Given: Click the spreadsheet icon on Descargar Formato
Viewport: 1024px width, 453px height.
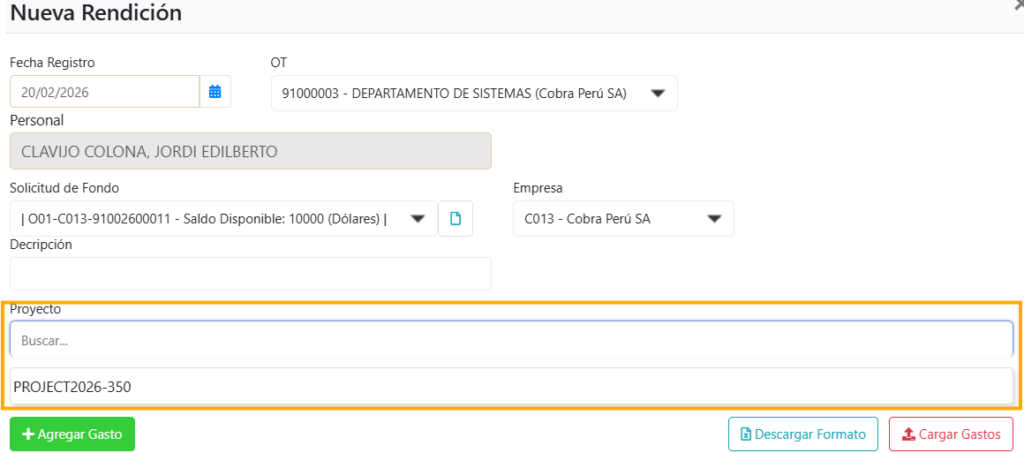Looking at the screenshot, I should (745, 435).
